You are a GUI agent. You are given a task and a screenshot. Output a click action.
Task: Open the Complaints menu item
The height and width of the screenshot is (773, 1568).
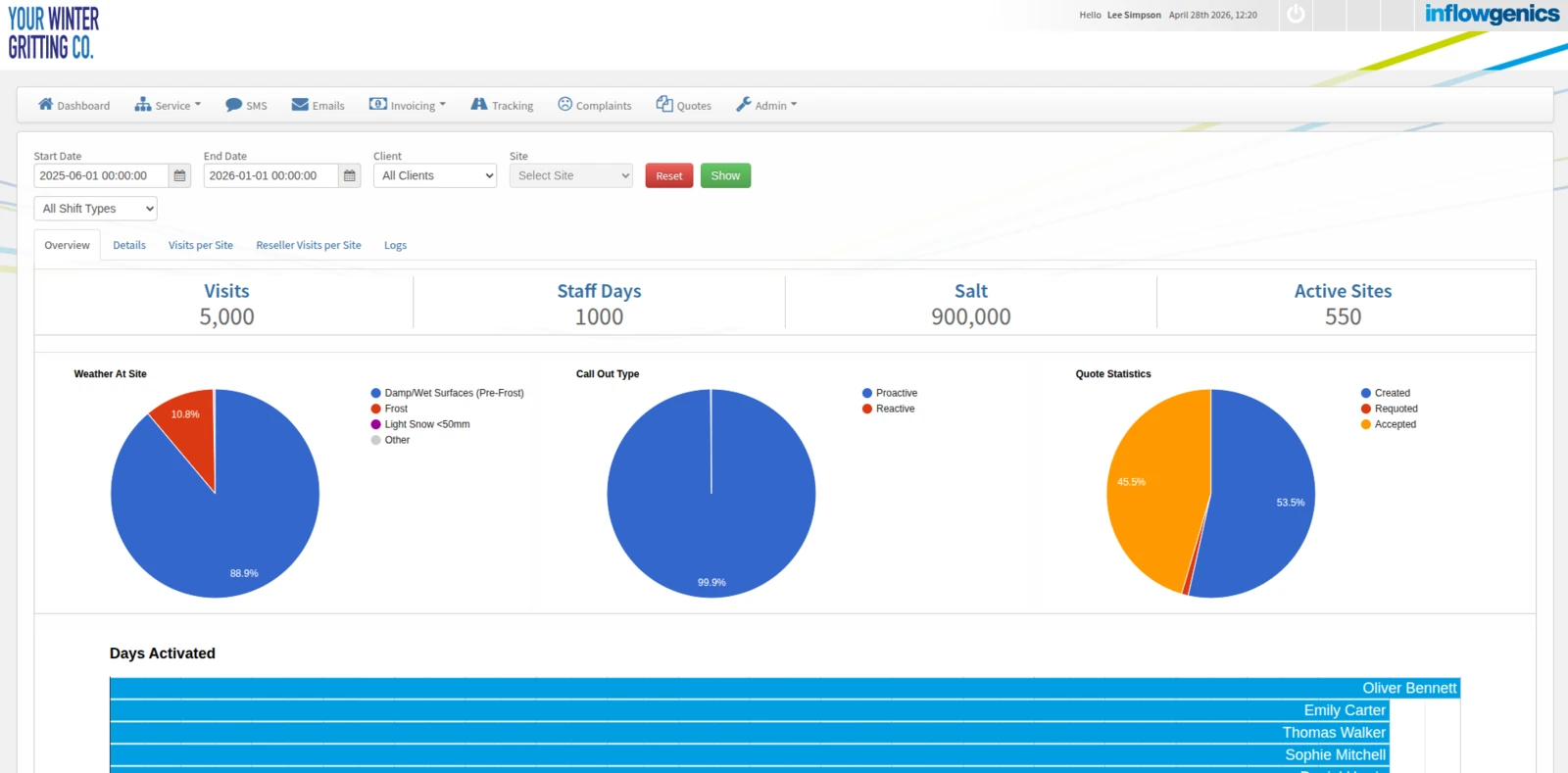point(595,105)
